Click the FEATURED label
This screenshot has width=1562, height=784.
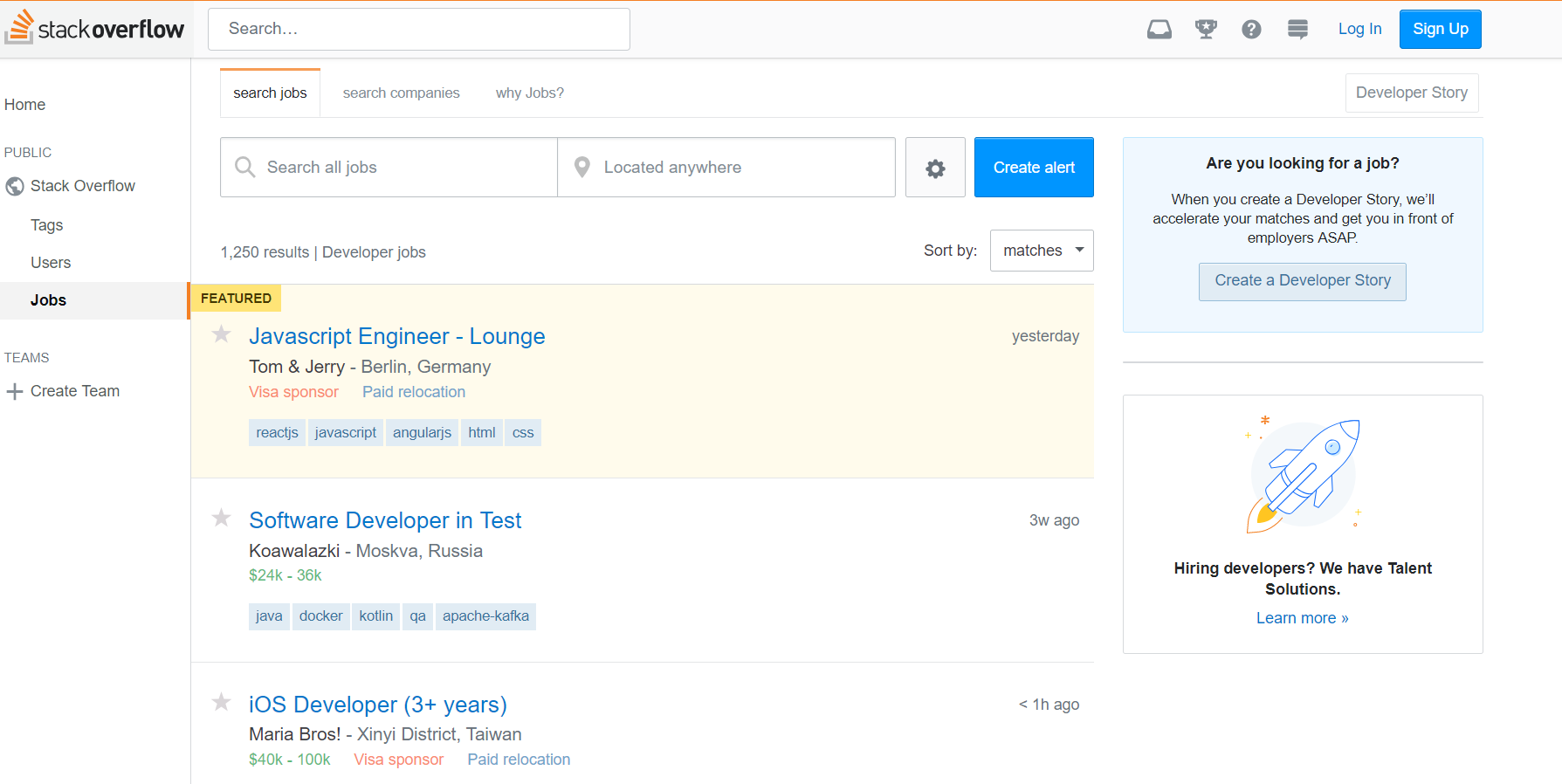coord(236,299)
